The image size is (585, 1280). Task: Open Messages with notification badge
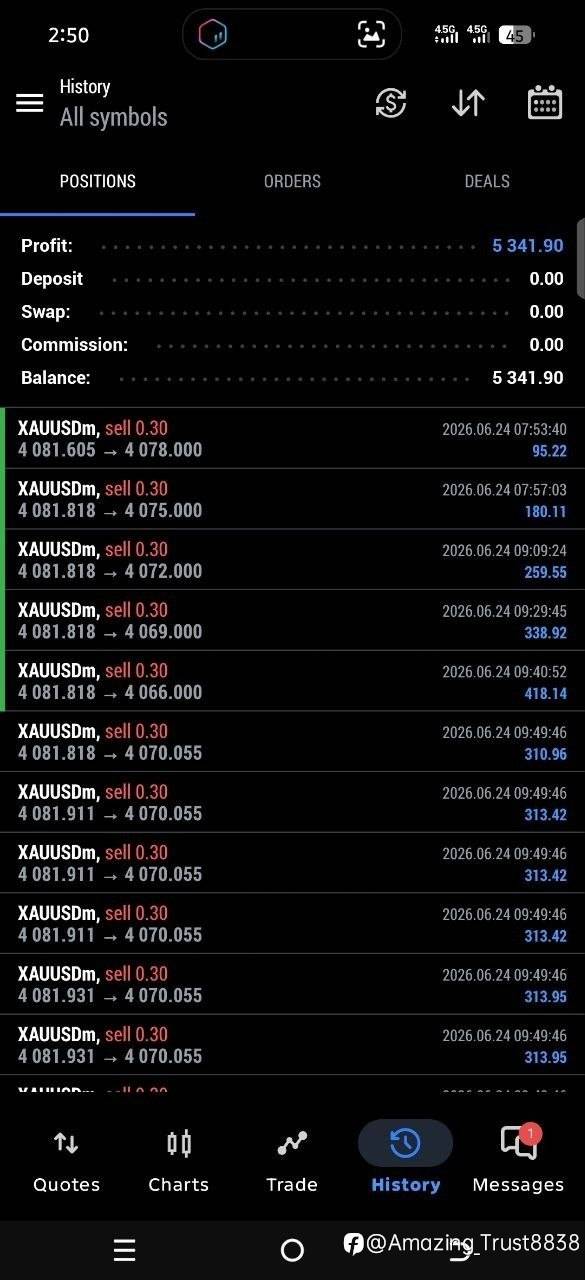(518, 1160)
